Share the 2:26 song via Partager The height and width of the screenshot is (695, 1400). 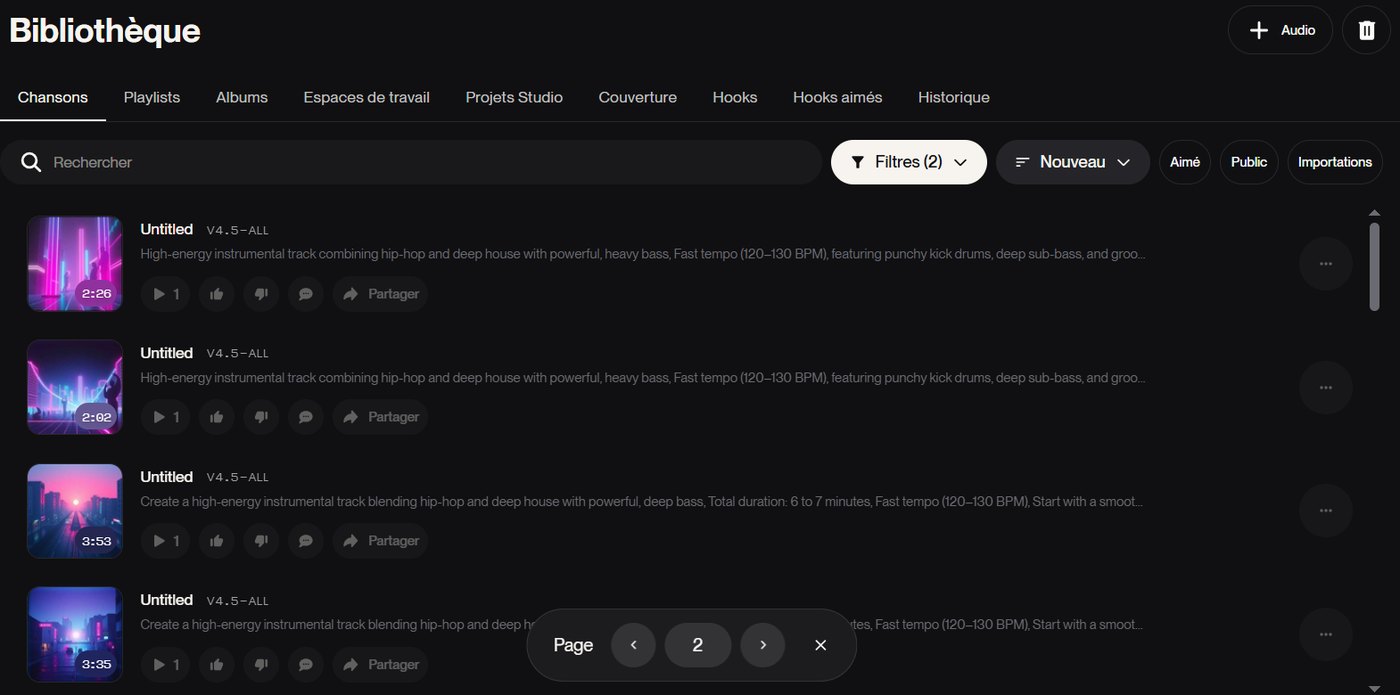point(380,294)
